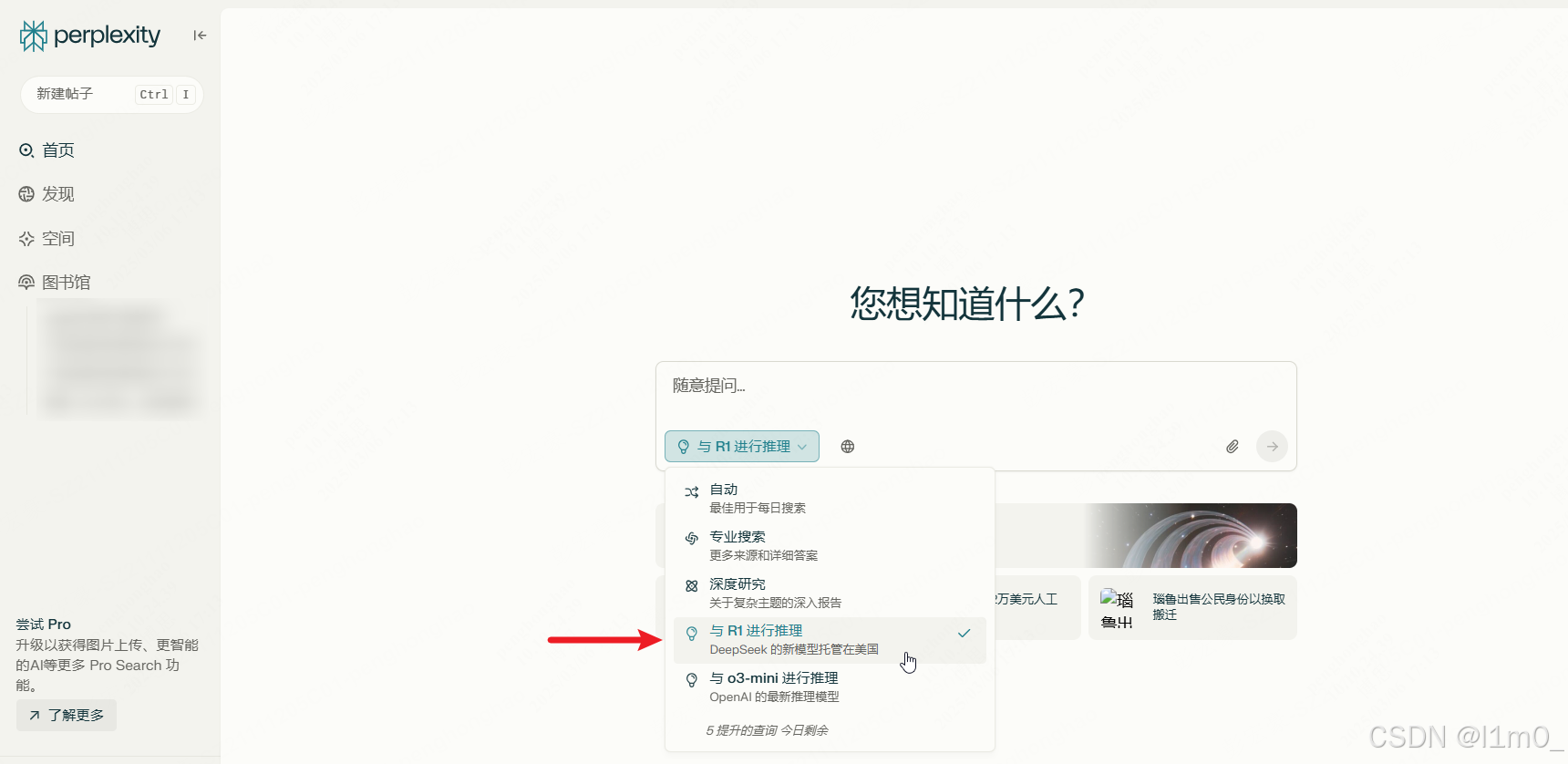Open the 万美元人工 news card
The width and height of the screenshot is (1568, 764).
point(1037,607)
